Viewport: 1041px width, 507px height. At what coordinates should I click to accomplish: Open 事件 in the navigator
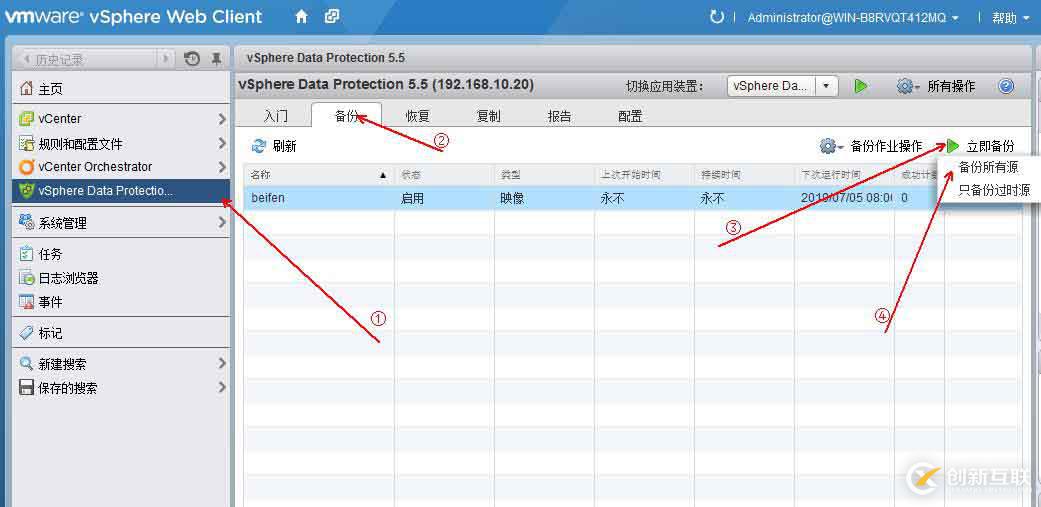(50, 303)
